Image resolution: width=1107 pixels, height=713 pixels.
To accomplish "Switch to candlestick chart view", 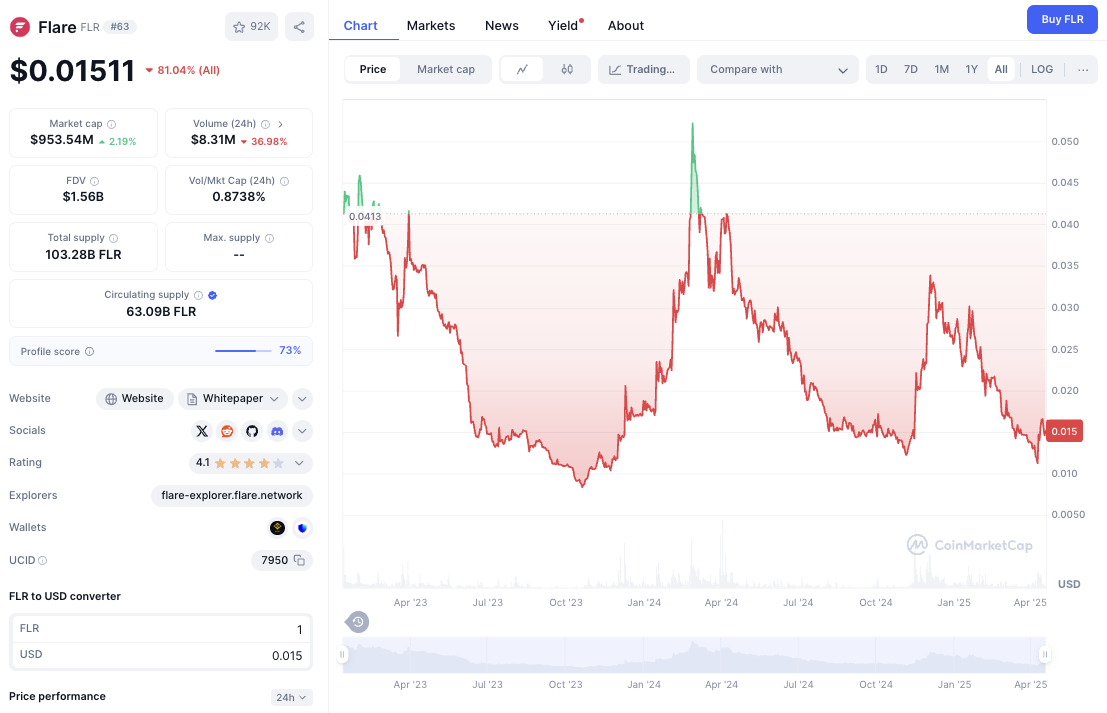I will pyautogui.click(x=567, y=69).
